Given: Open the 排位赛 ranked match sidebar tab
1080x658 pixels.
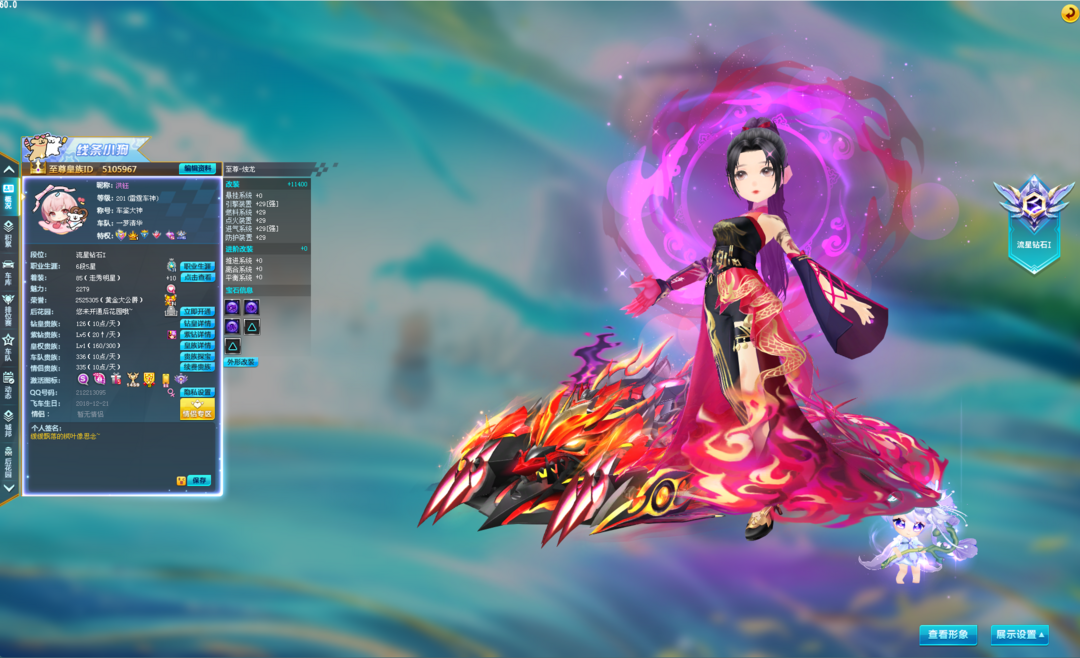Looking at the screenshot, I should pyautogui.click(x=8, y=310).
